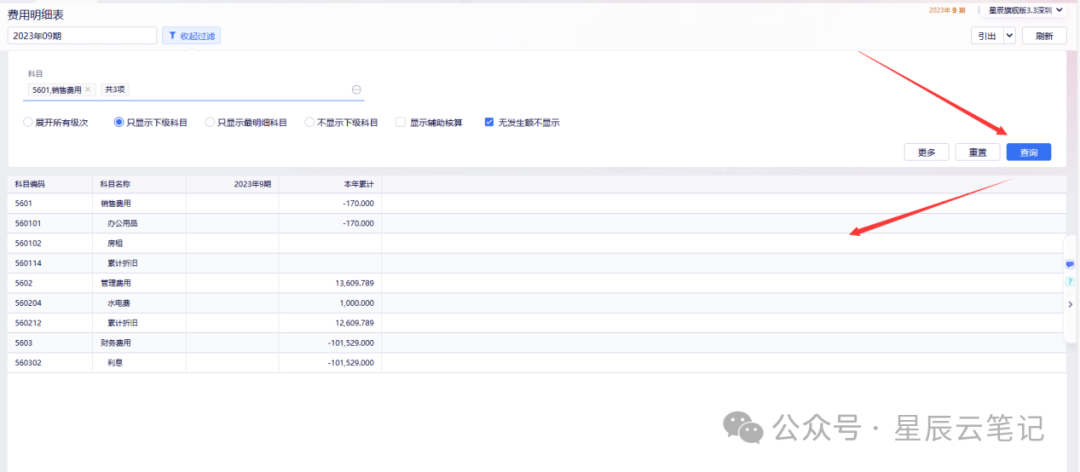Viewport: 1080px width, 472px height.
Task: Click the 2023年9期 indicator in top bar
Action: [x=948, y=10]
